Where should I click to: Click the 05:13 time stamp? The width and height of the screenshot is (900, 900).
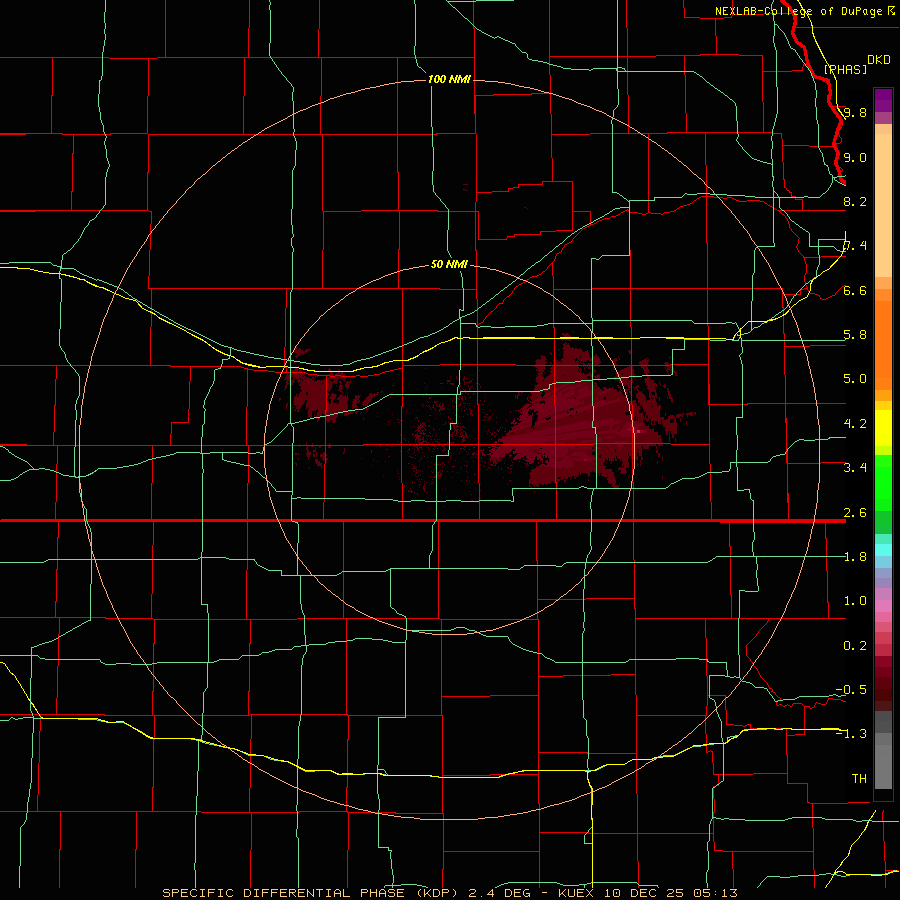[x=716, y=893]
